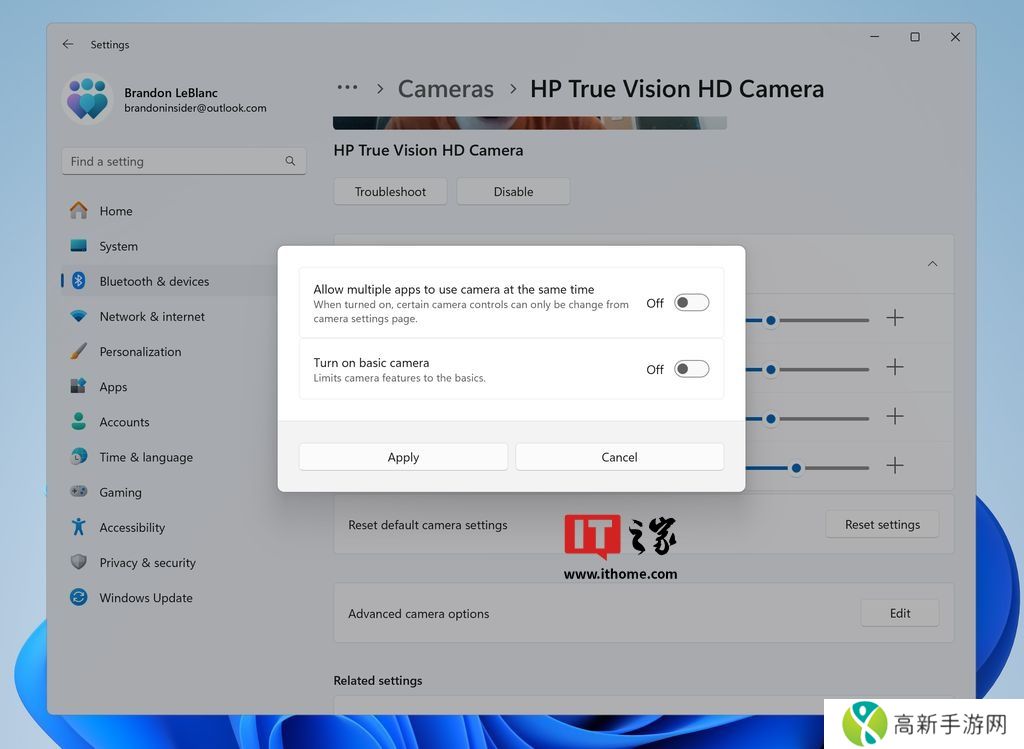This screenshot has height=749, width=1024.
Task: Expand breadcrumb ellipsis menu
Action: tap(347, 88)
